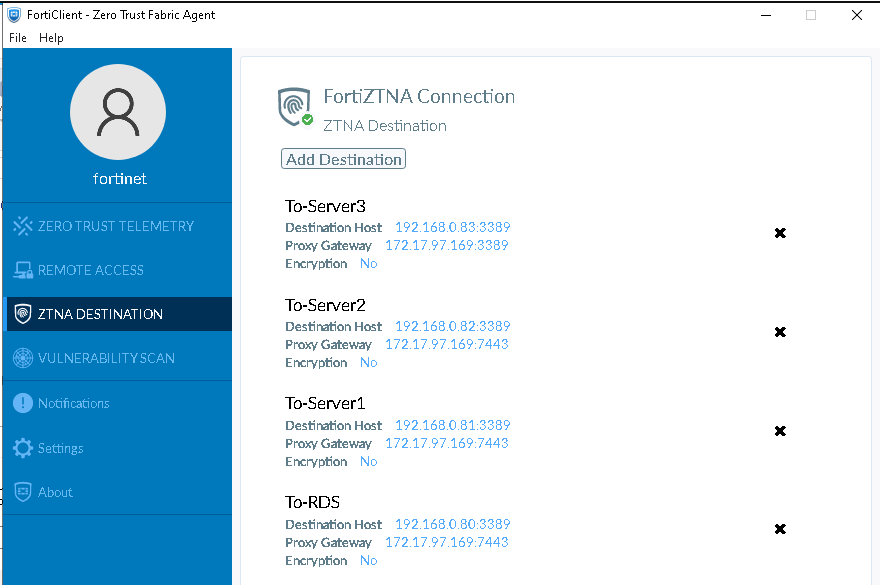Delete the To-Server3 destination entry
The height and width of the screenshot is (585, 880).
pyautogui.click(x=780, y=233)
